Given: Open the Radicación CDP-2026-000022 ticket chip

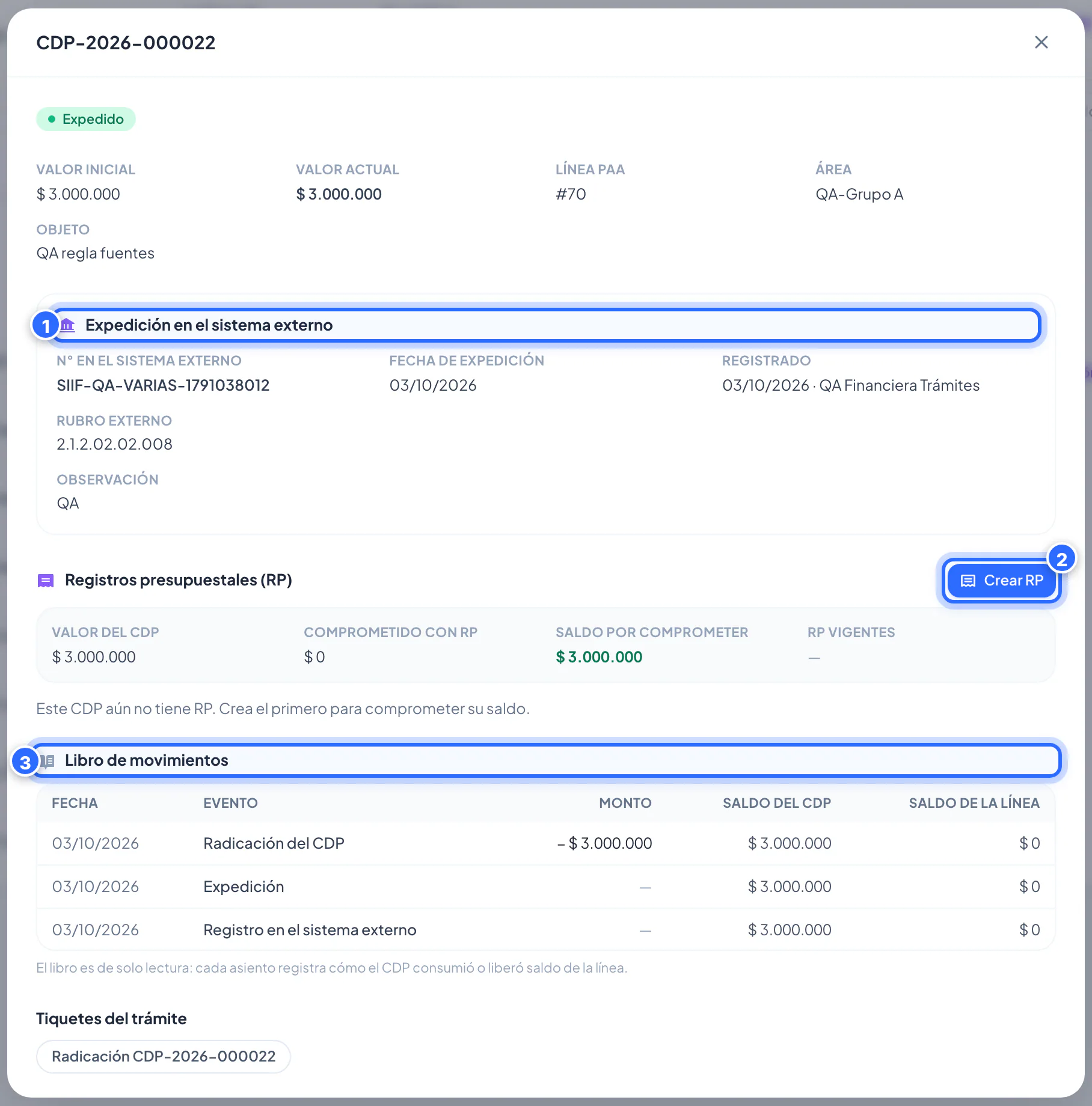Looking at the screenshot, I should (164, 1056).
